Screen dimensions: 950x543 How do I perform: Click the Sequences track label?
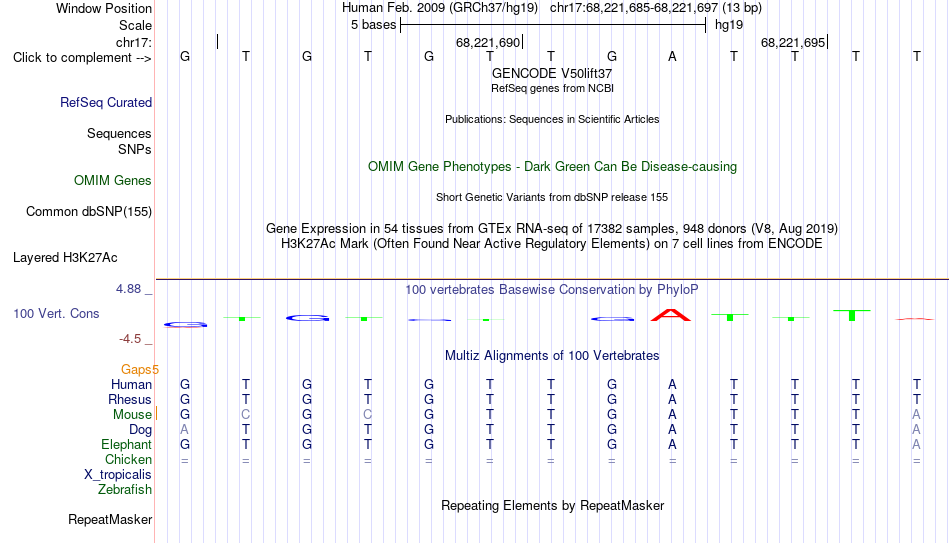(x=119, y=133)
